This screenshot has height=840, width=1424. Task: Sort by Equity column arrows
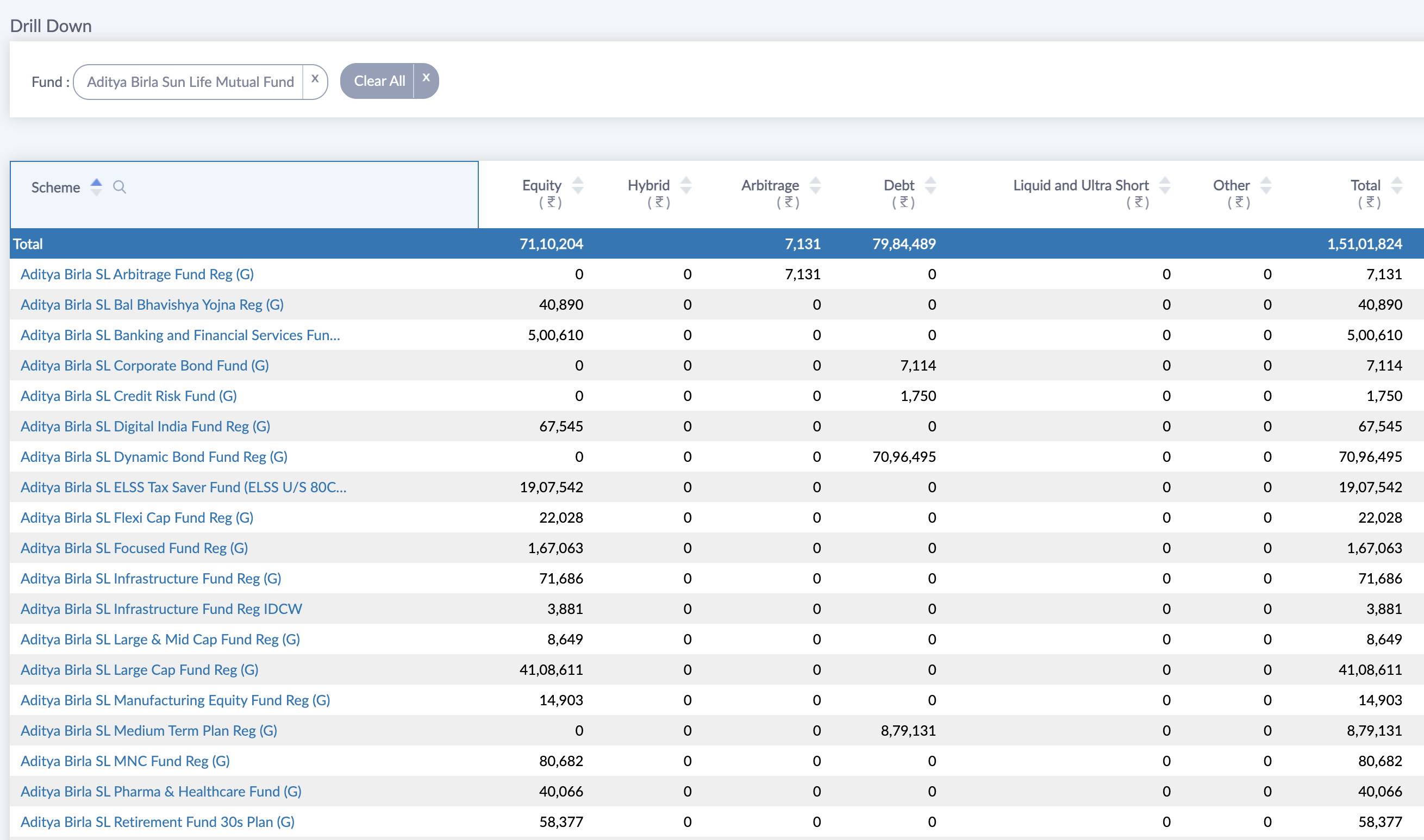click(x=578, y=185)
